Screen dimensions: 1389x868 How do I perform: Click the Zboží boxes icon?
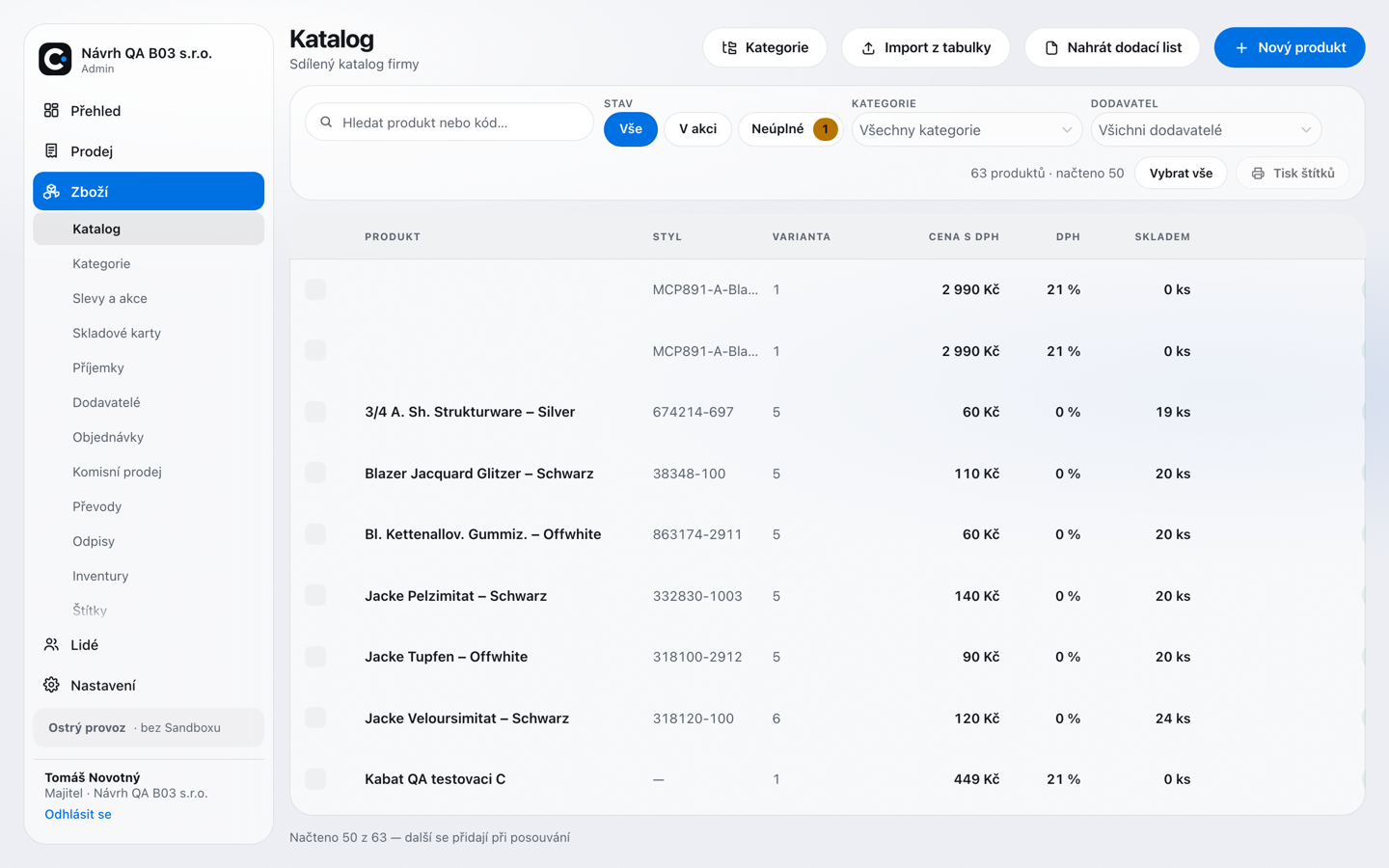click(51, 191)
